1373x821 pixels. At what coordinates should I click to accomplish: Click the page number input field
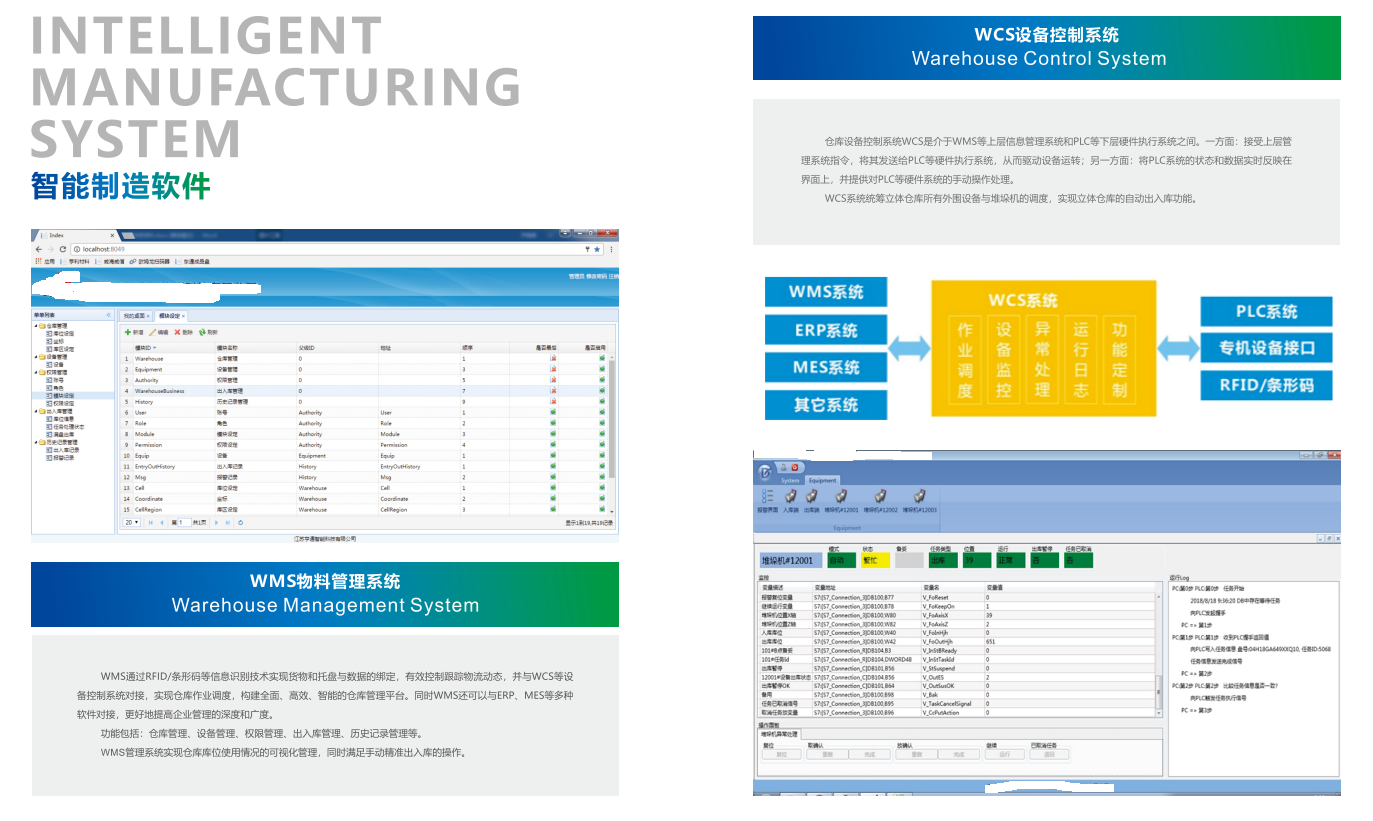184,522
